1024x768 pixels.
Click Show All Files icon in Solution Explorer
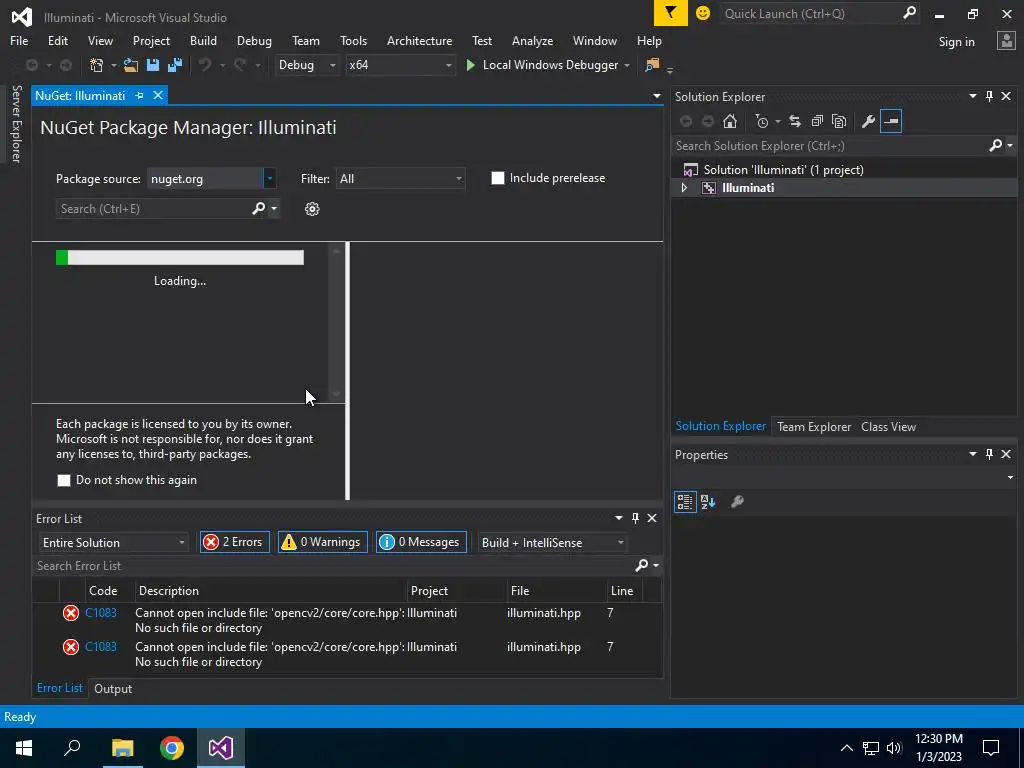click(839, 121)
